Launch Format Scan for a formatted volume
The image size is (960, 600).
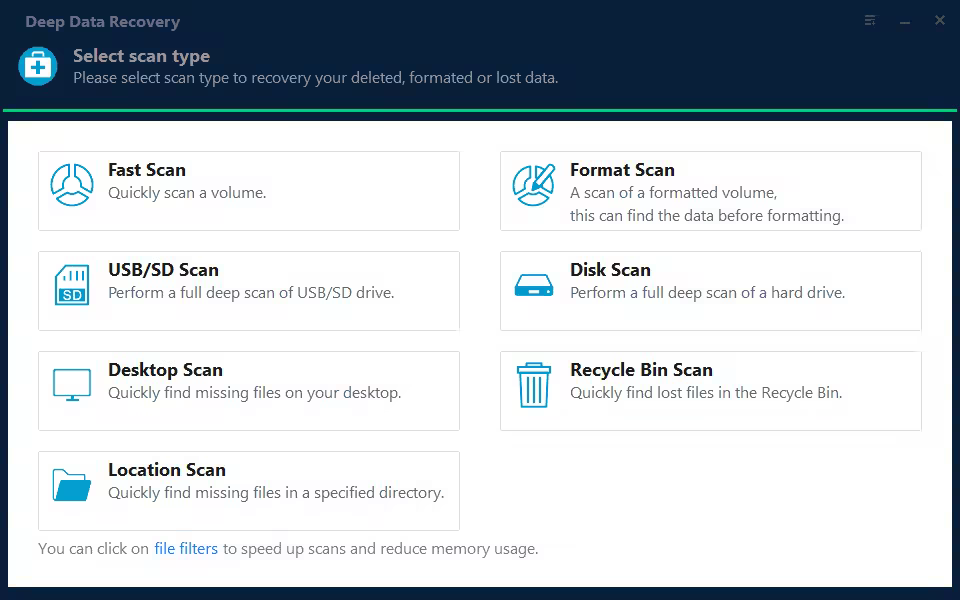[710, 191]
